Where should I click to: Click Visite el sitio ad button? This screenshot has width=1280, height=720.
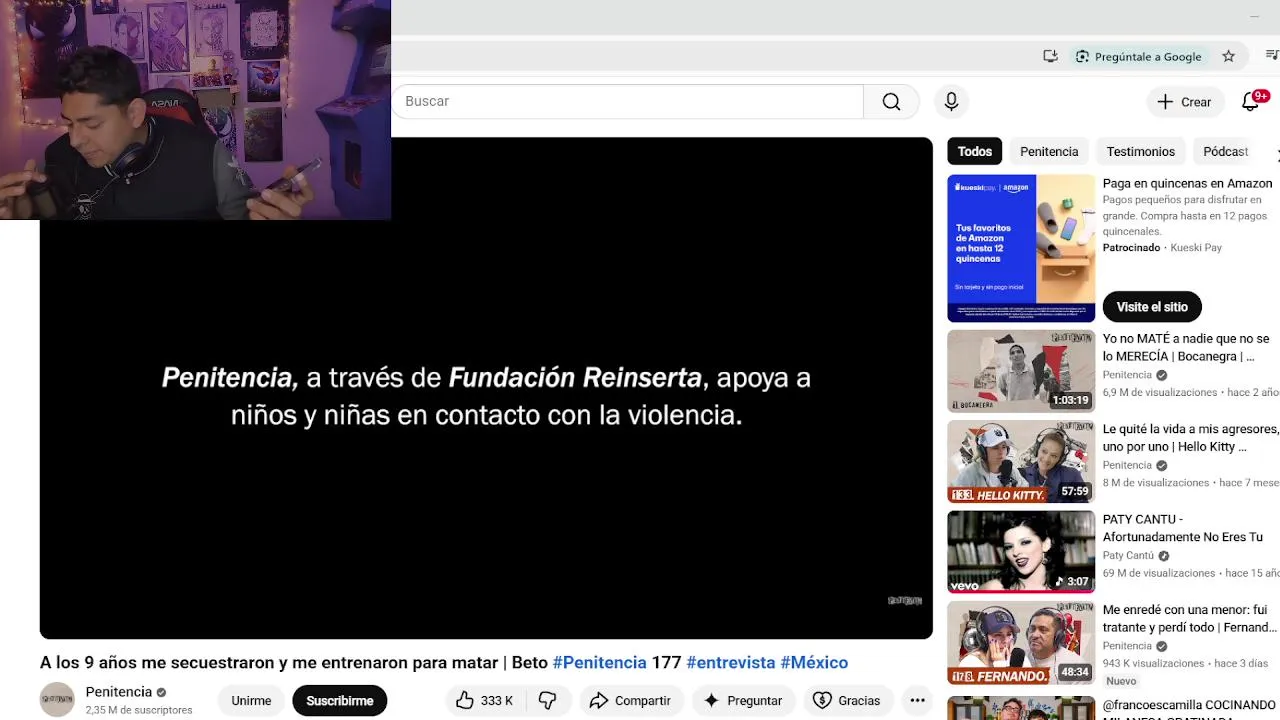click(1152, 307)
